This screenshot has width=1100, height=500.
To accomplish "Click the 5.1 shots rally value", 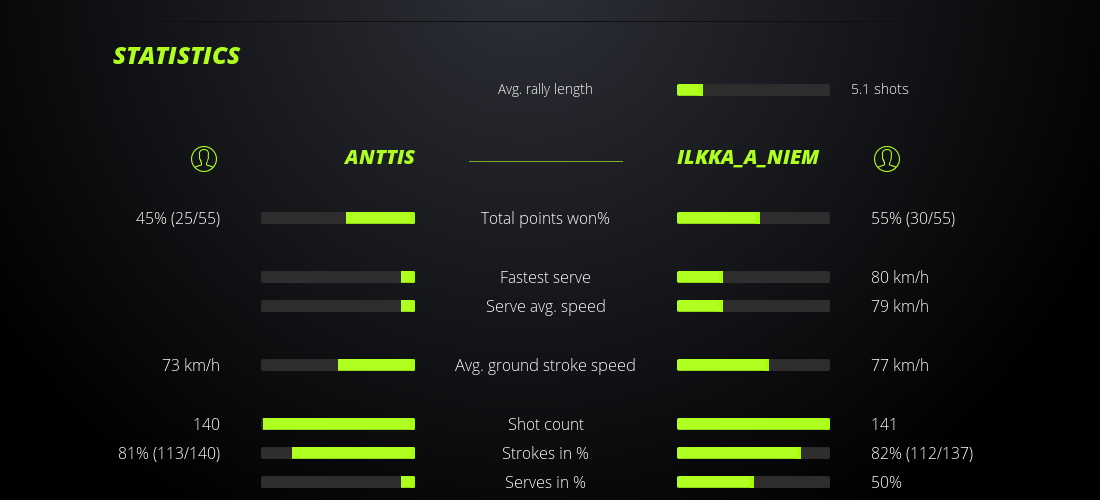I will pos(879,89).
